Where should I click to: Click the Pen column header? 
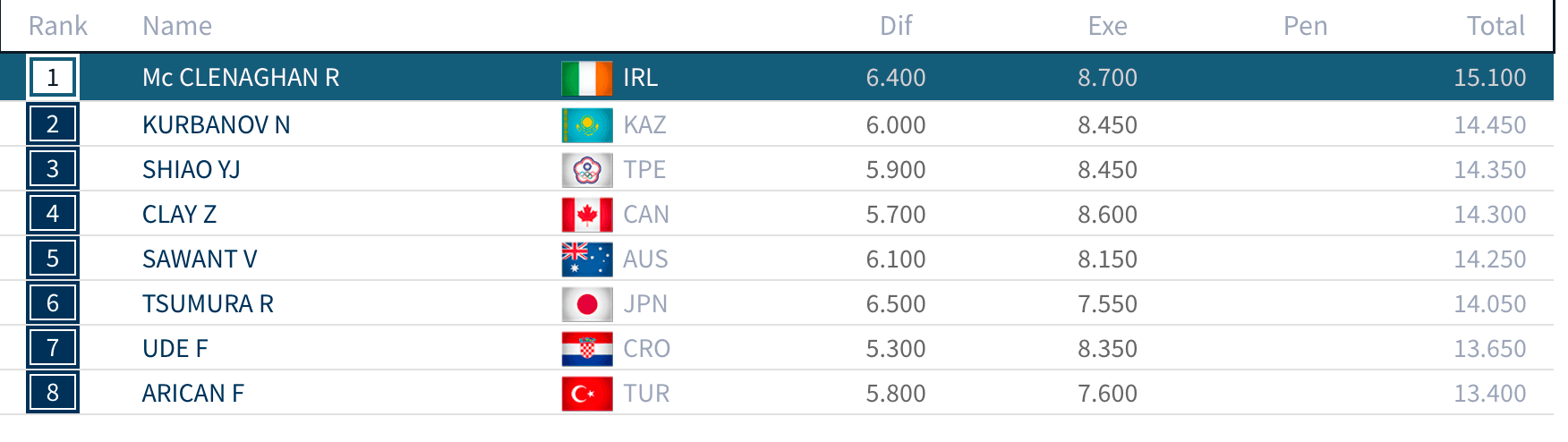(1305, 26)
